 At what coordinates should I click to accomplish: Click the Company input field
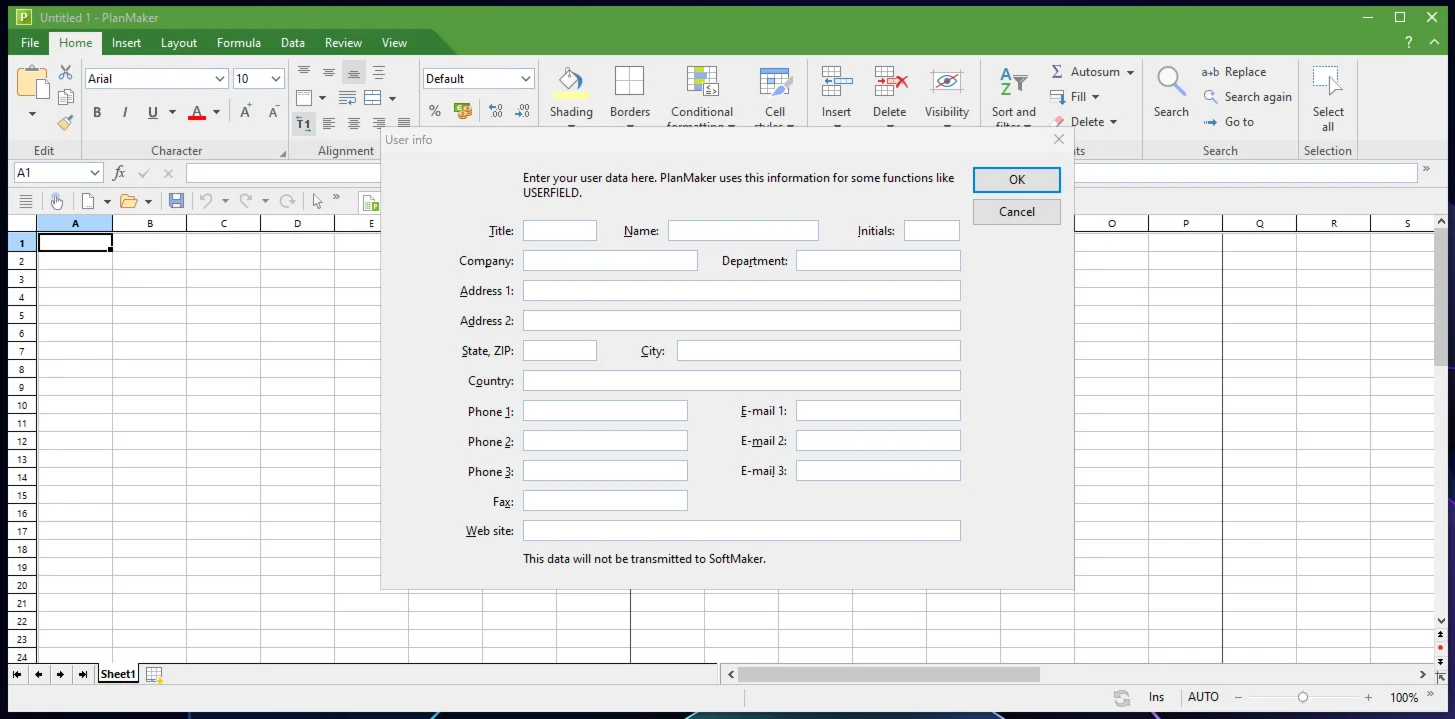(x=610, y=261)
